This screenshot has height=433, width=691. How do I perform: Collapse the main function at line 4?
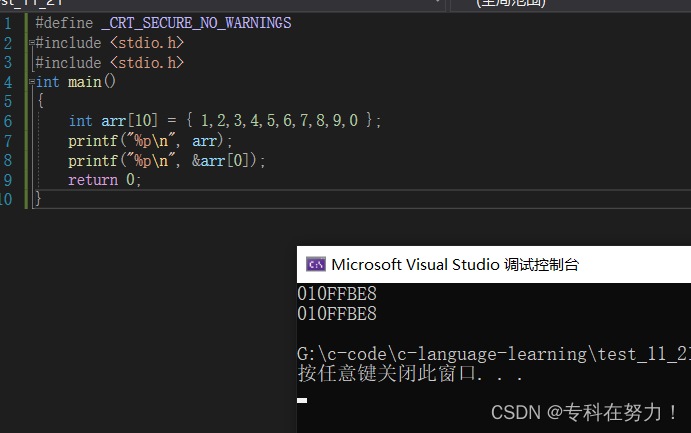click(x=32, y=81)
